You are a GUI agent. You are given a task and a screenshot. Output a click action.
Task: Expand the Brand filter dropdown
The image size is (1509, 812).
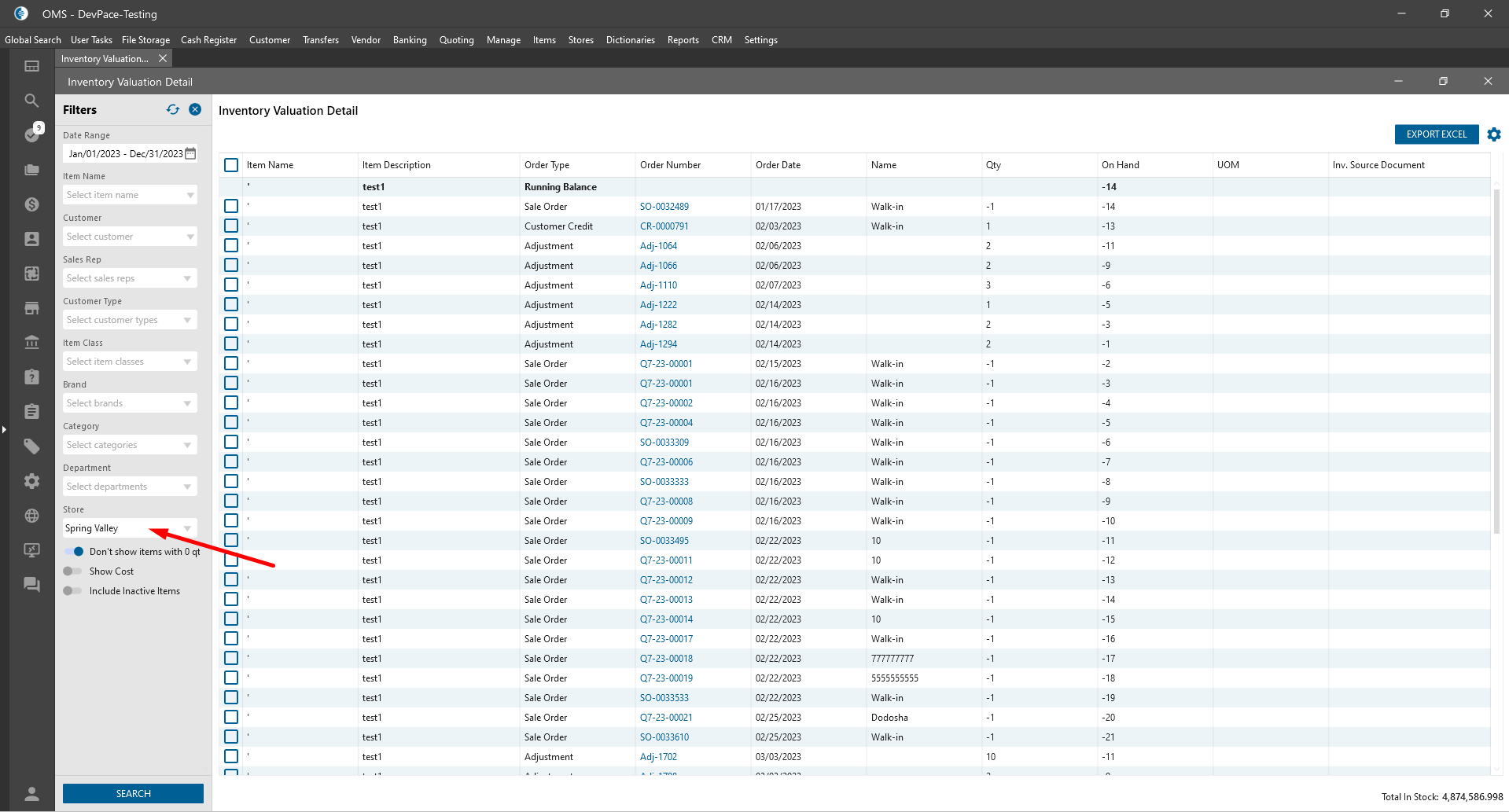[130, 403]
